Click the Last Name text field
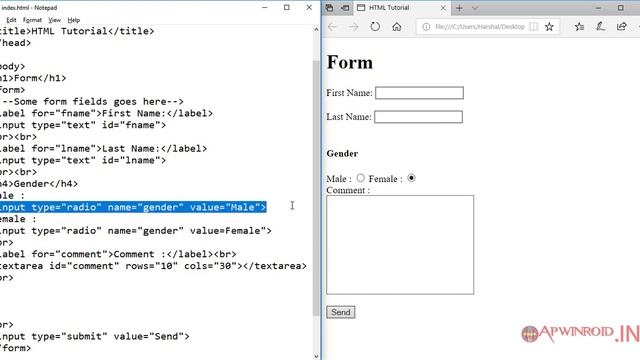Image resolution: width=640 pixels, height=360 pixels. point(418,117)
